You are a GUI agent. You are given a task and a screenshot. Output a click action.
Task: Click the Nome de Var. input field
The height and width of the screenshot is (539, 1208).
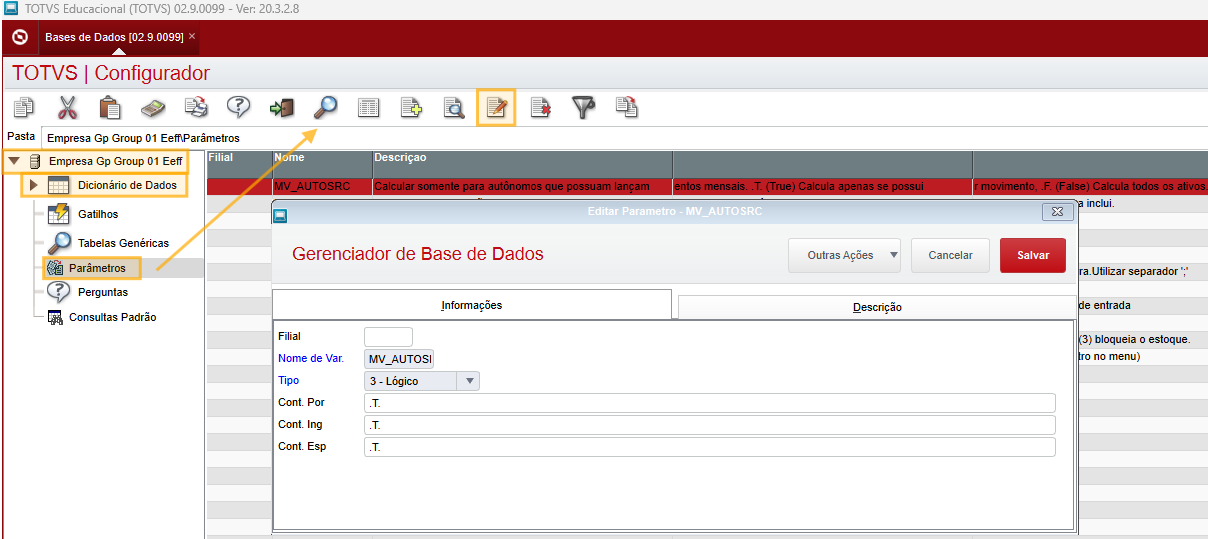click(399, 359)
